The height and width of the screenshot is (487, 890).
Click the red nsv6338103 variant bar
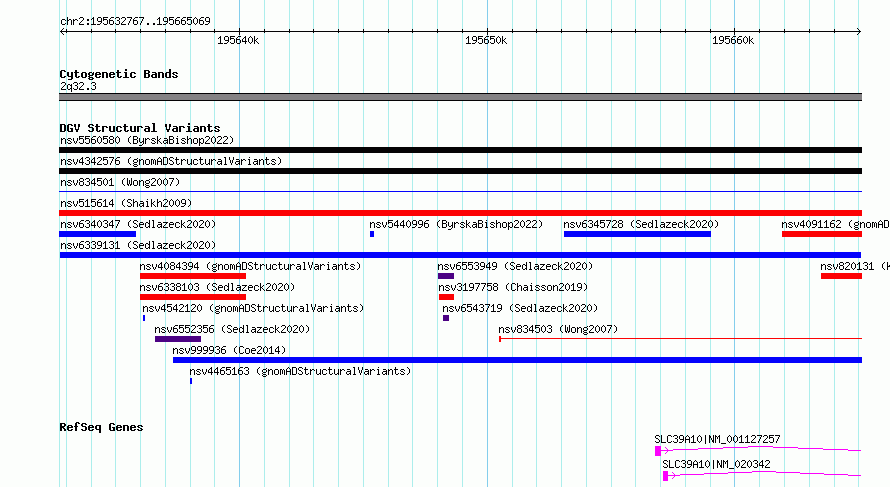(193, 297)
